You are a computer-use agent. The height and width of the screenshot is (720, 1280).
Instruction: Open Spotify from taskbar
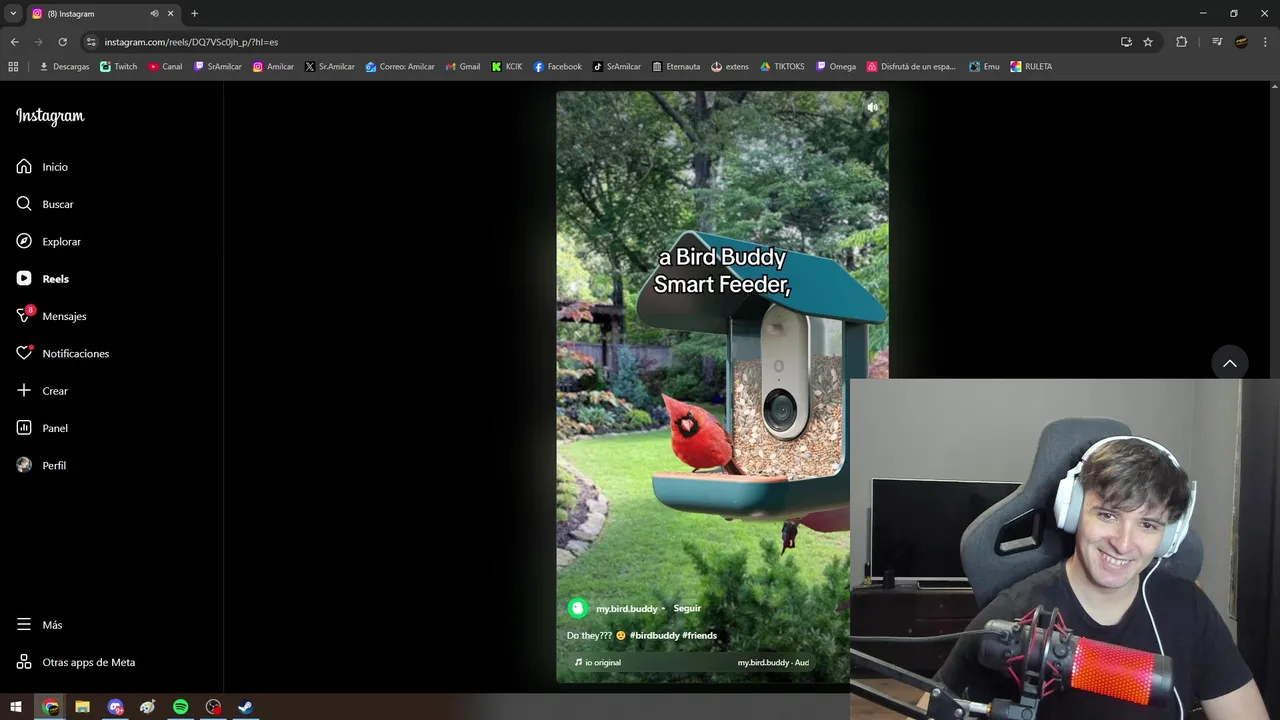click(x=181, y=707)
